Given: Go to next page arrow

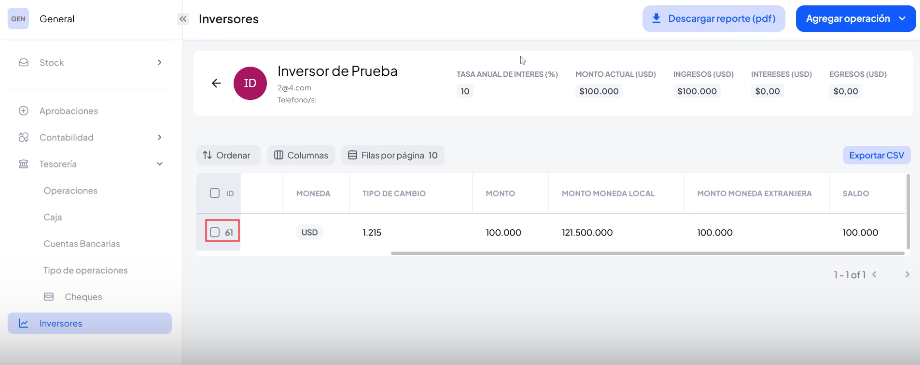Looking at the screenshot, I should 907,274.
